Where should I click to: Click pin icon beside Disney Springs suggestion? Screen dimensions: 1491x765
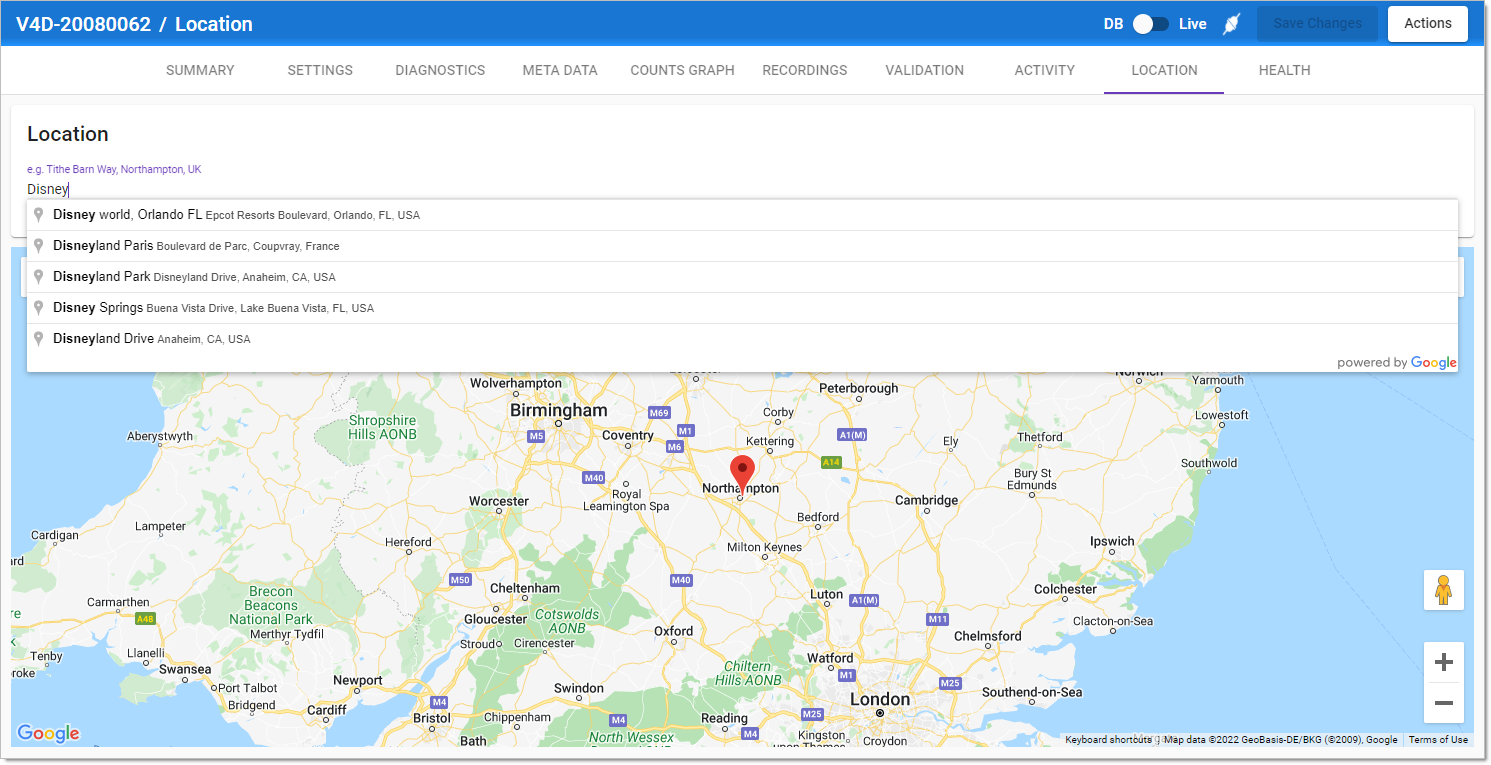39,308
